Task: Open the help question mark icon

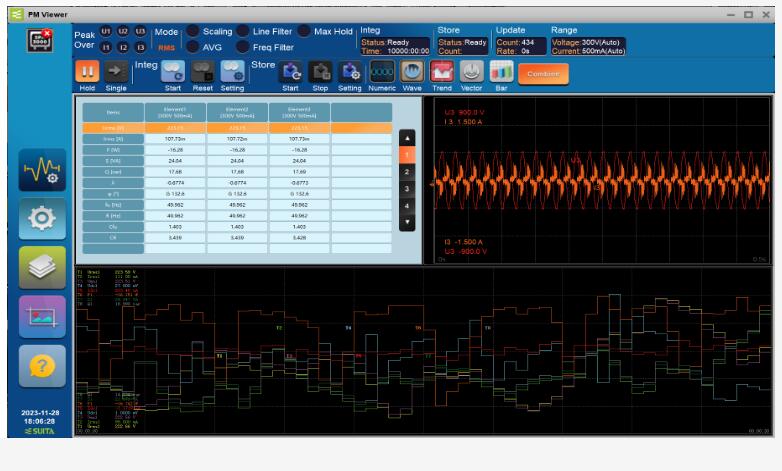Action: 42,366
